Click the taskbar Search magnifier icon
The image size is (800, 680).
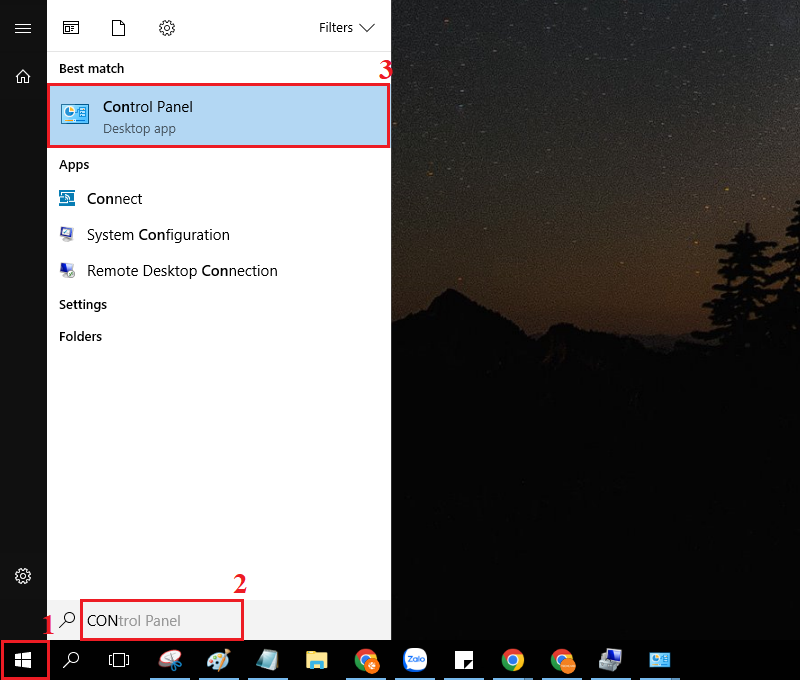72,660
